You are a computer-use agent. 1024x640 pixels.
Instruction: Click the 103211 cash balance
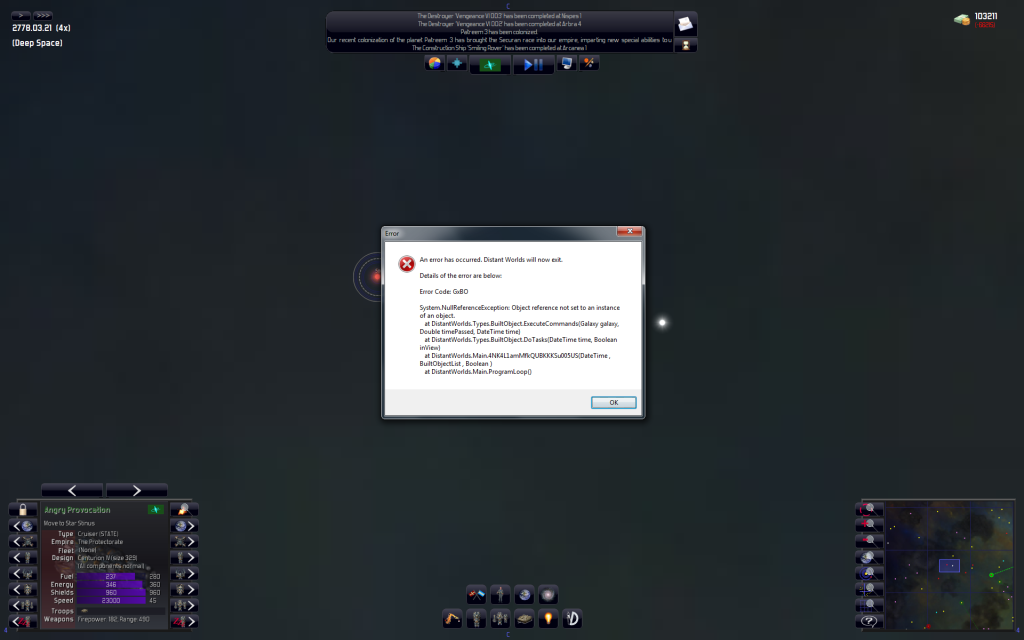[985, 16]
